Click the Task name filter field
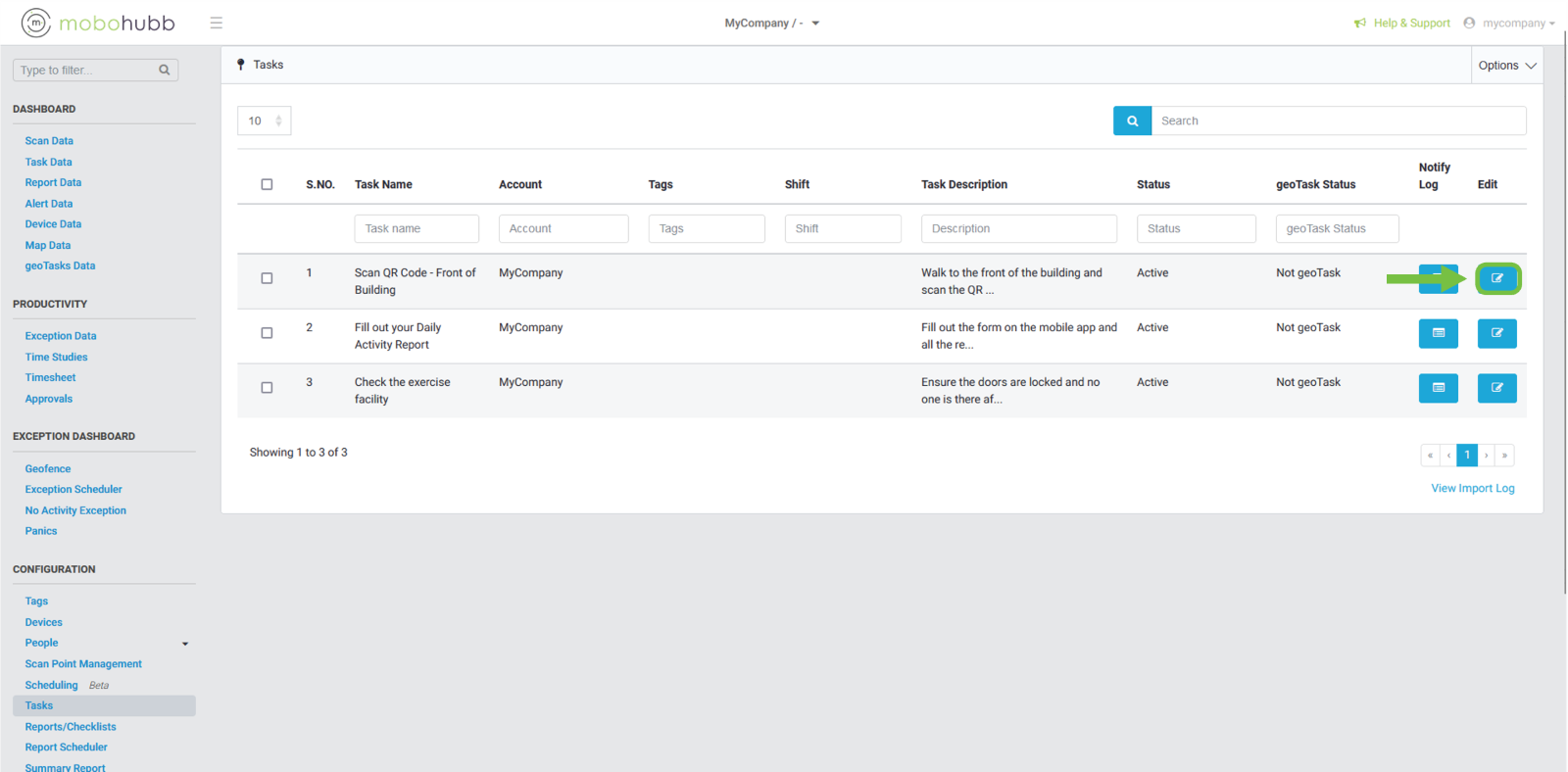 click(x=416, y=228)
